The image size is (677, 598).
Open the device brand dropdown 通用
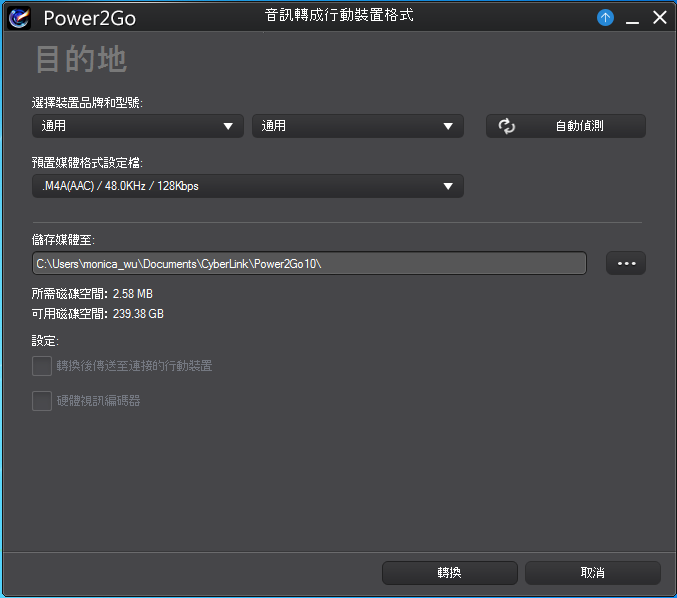point(138,126)
